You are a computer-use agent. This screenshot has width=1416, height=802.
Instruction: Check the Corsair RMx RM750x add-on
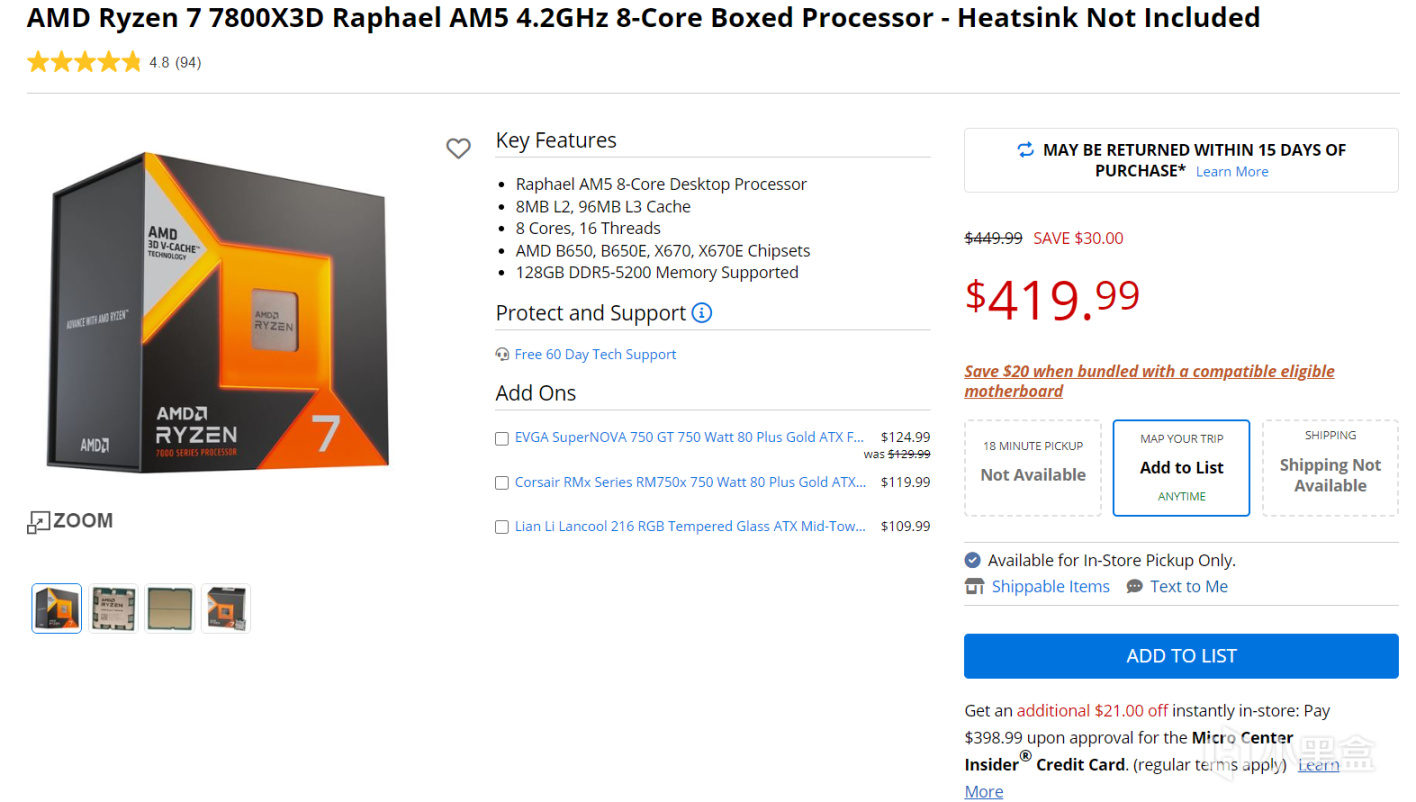point(502,483)
